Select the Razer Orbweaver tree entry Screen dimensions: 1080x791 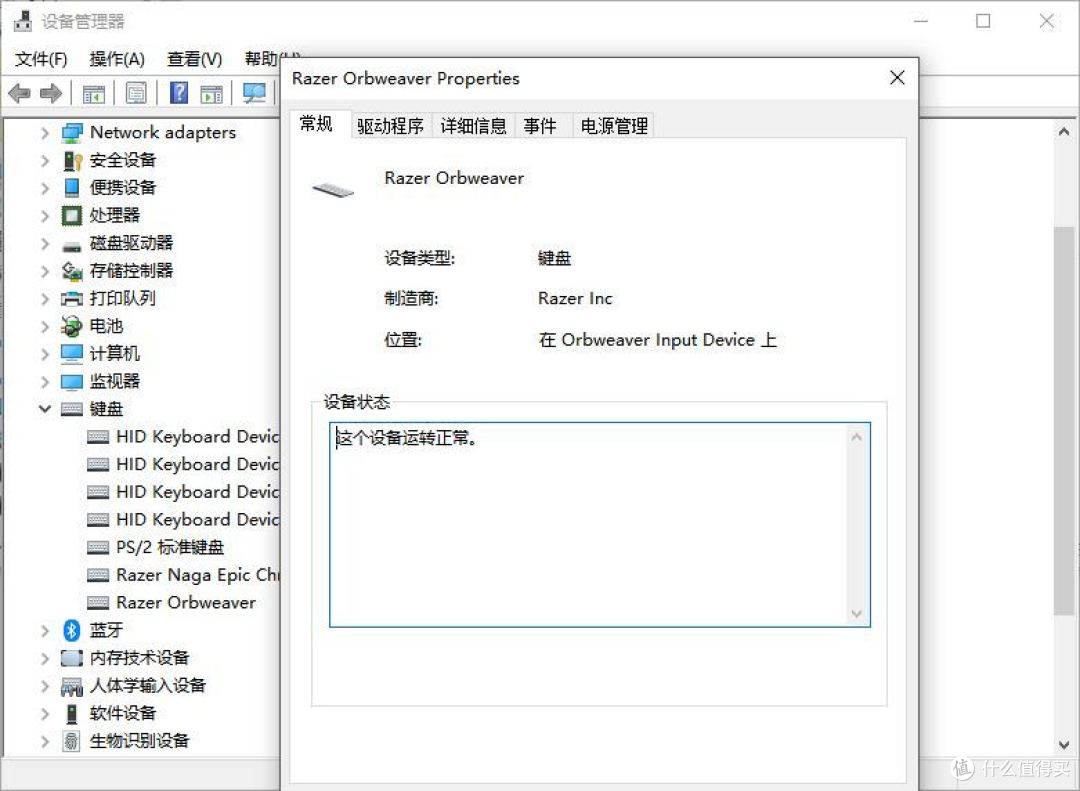click(x=186, y=602)
